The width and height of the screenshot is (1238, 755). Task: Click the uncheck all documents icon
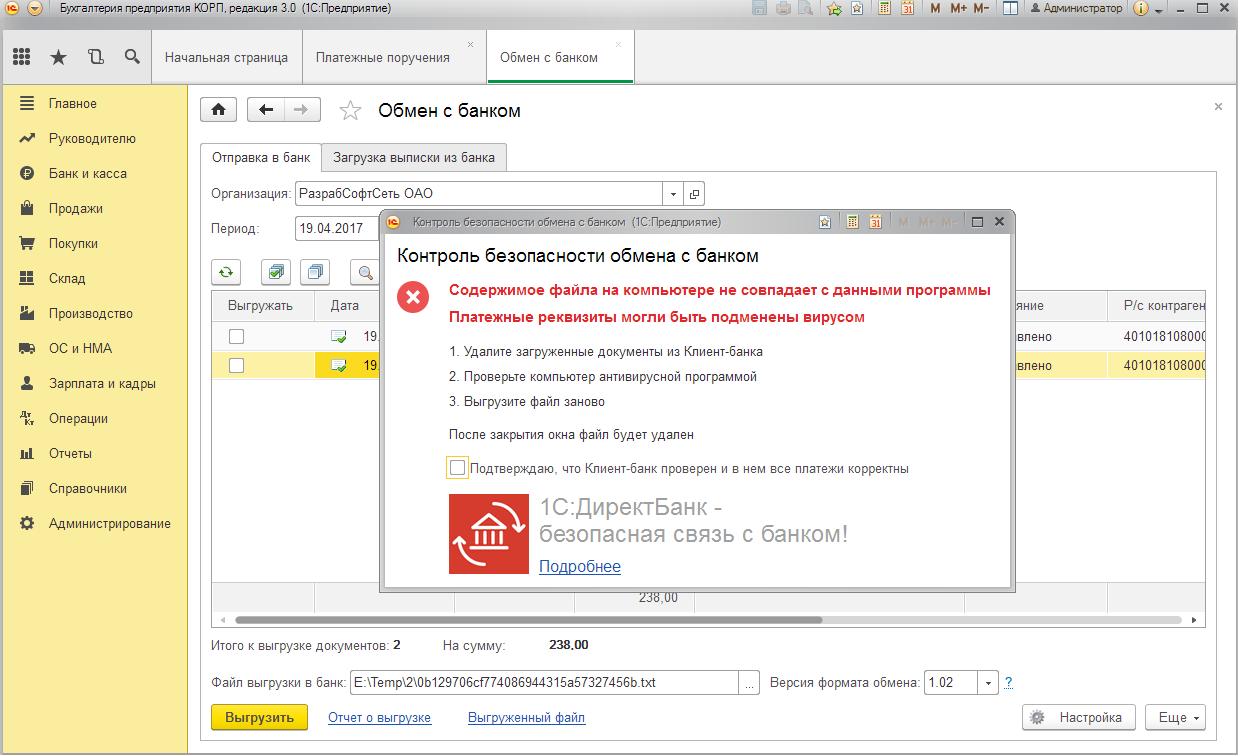pyautogui.click(x=315, y=271)
